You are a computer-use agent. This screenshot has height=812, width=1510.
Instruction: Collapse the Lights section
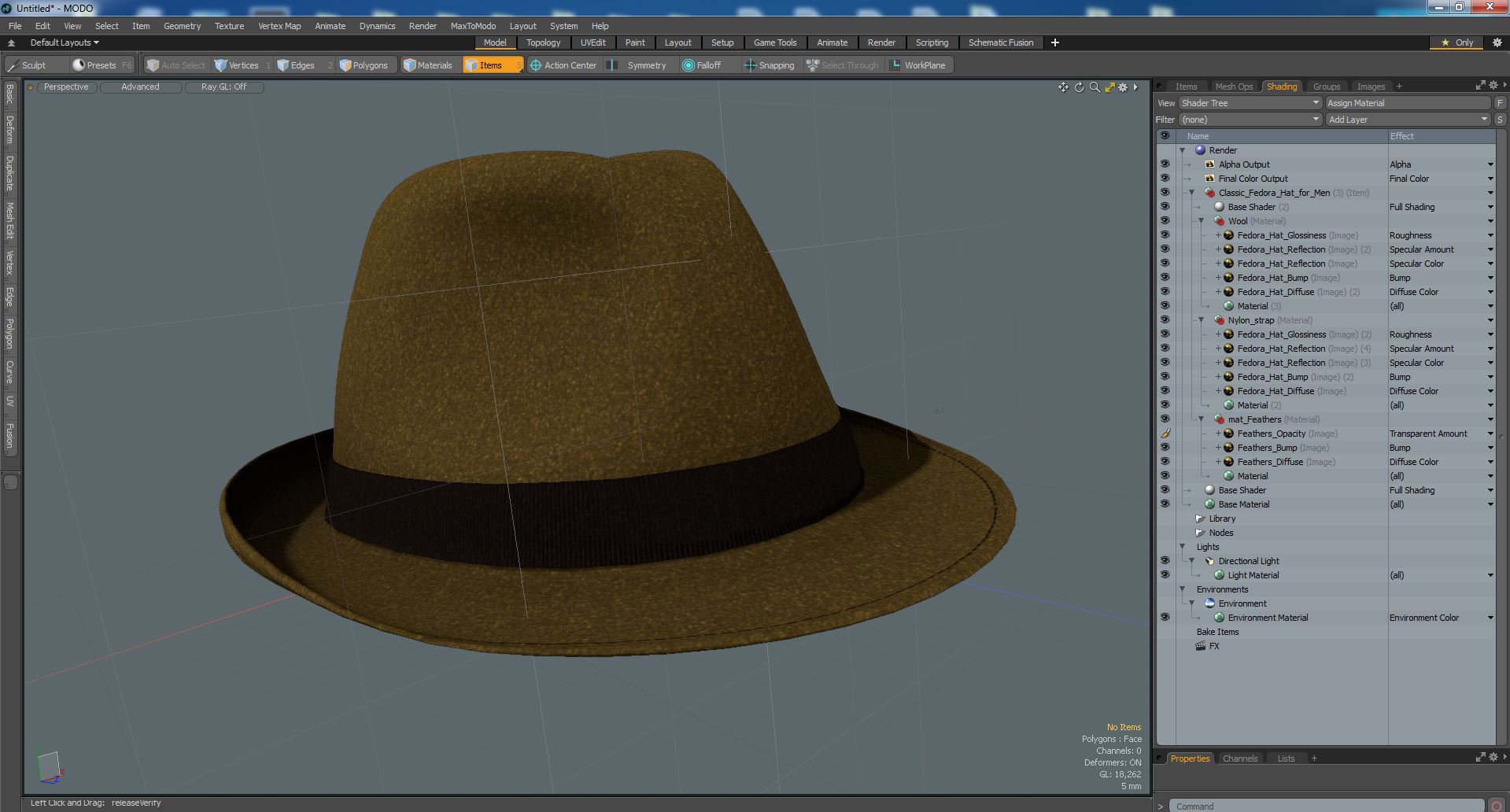tap(1182, 547)
